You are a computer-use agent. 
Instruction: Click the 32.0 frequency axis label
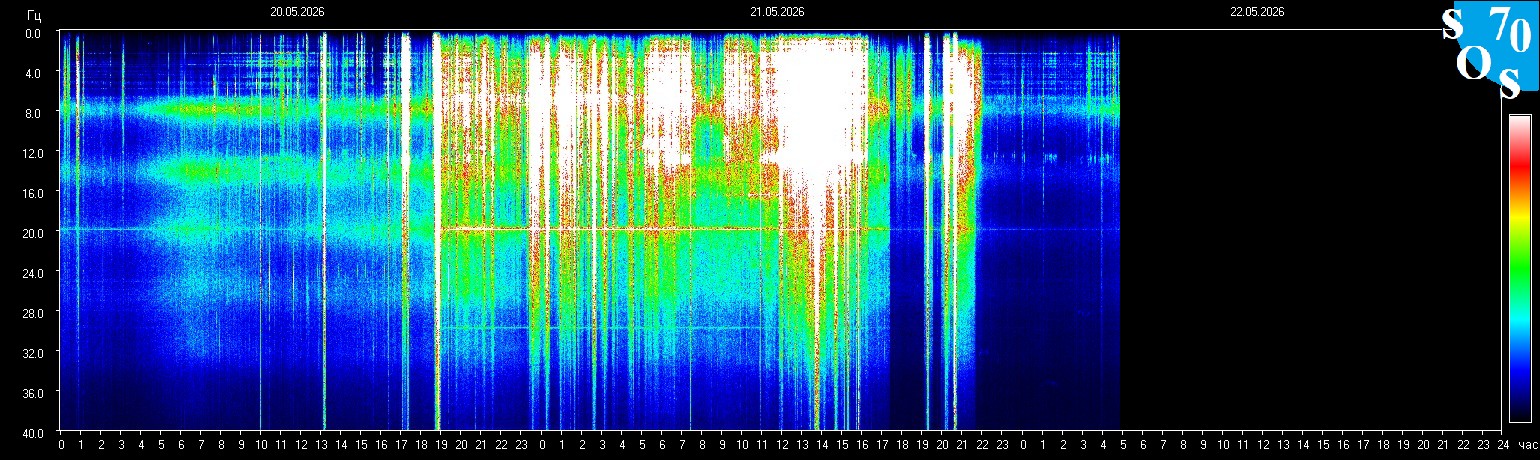click(x=31, y=353)
